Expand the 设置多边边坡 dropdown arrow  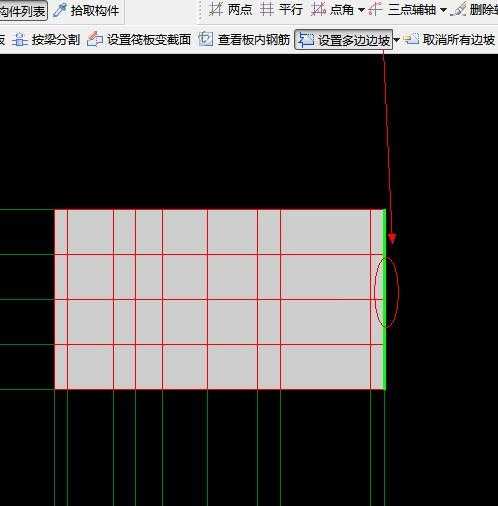(397, 40)
